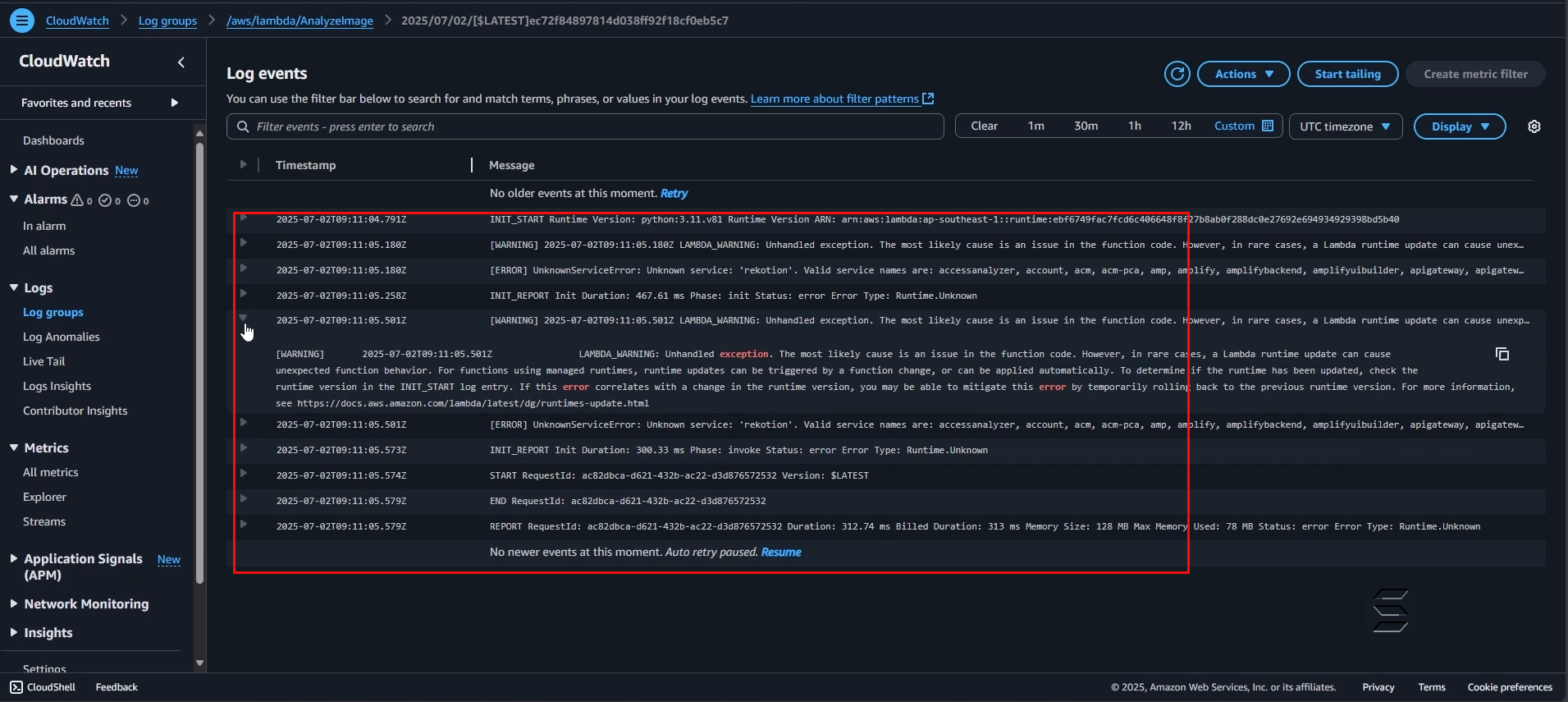
Task: Open Live Tail sidebar item
Action: [x=43, y=361]
